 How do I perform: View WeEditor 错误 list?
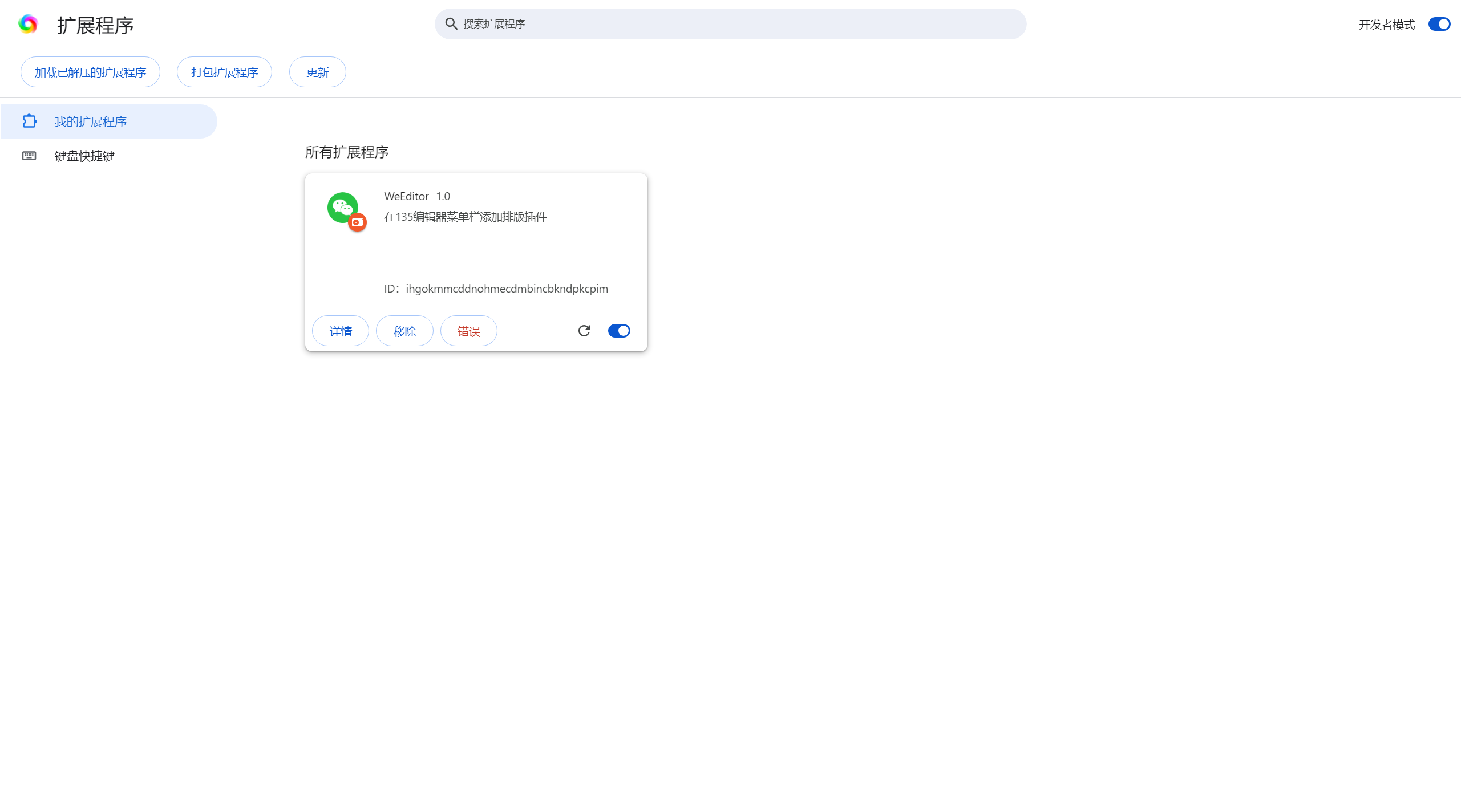coord(468,331)
